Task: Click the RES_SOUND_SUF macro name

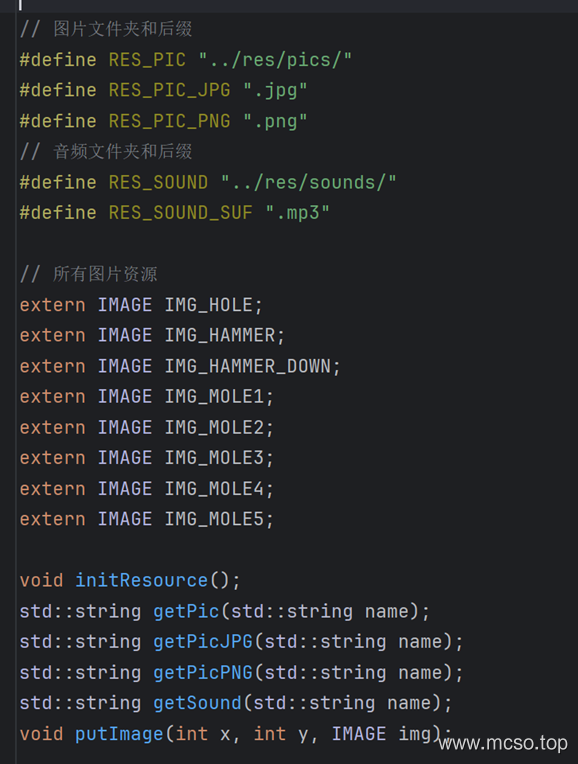Action: coord(180,213)
